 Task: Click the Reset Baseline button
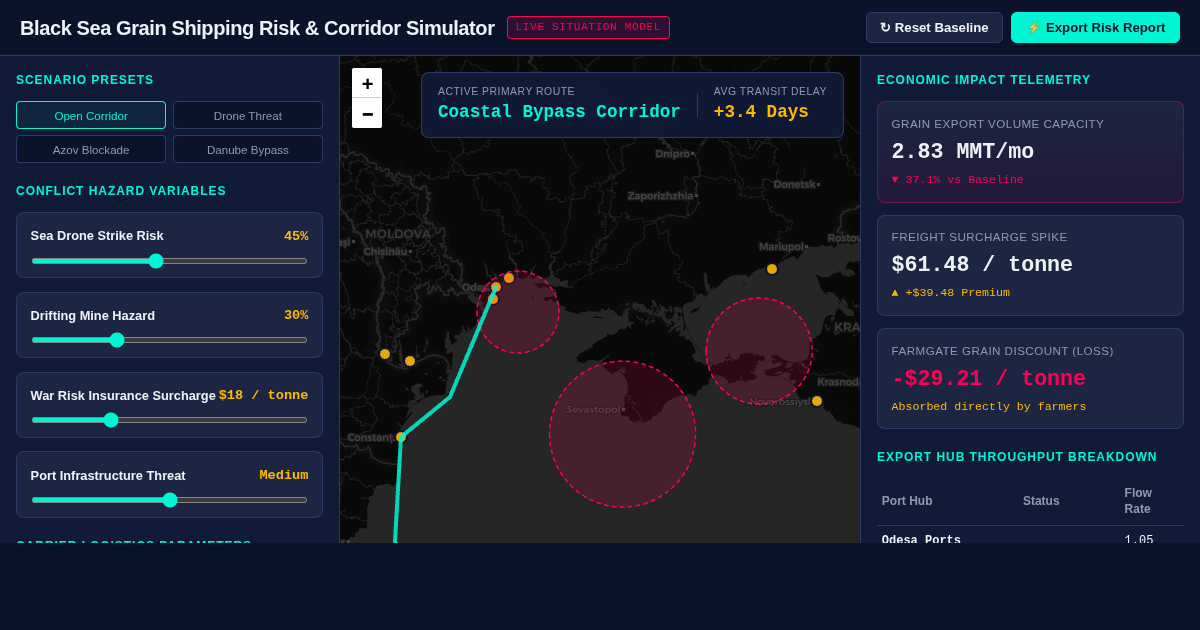[934, 27]
